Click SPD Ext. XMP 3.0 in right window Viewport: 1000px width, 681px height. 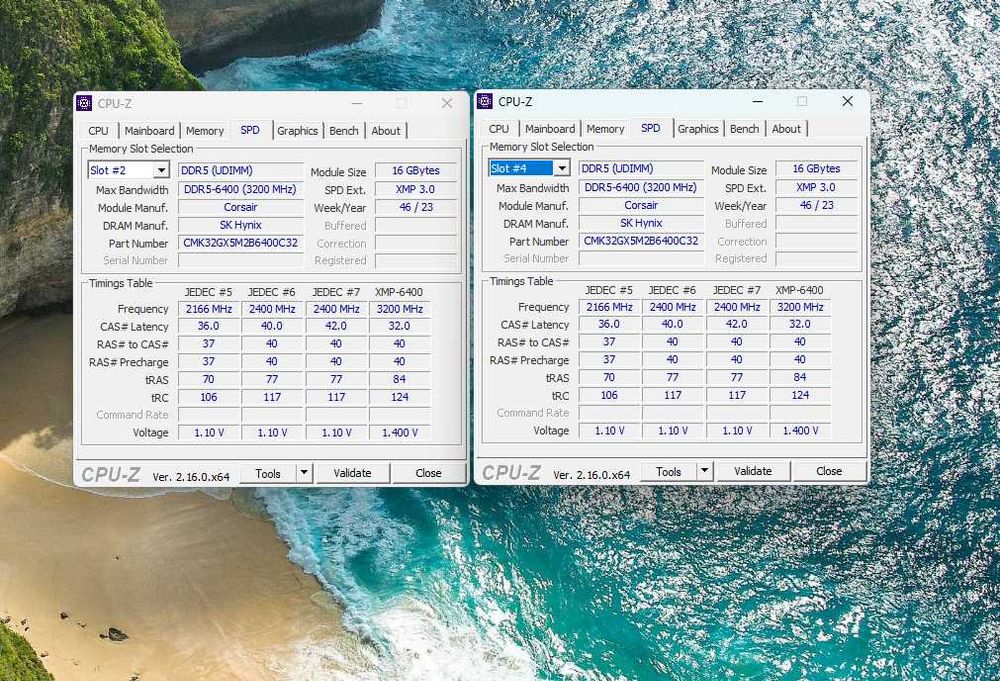pyautogui.click(x=816, y=187)
